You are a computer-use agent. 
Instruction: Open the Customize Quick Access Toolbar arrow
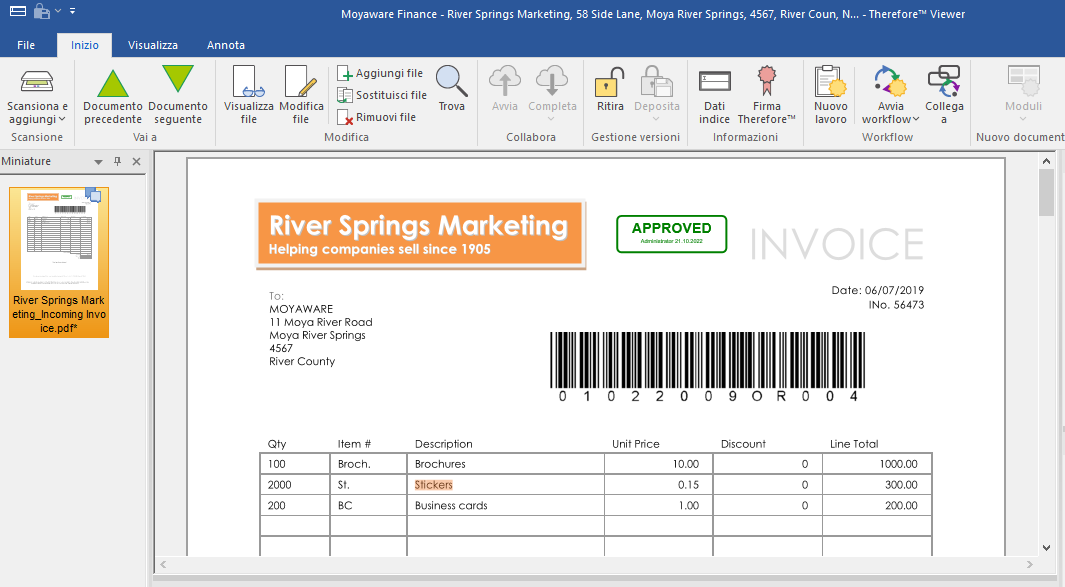pos(73,11)
